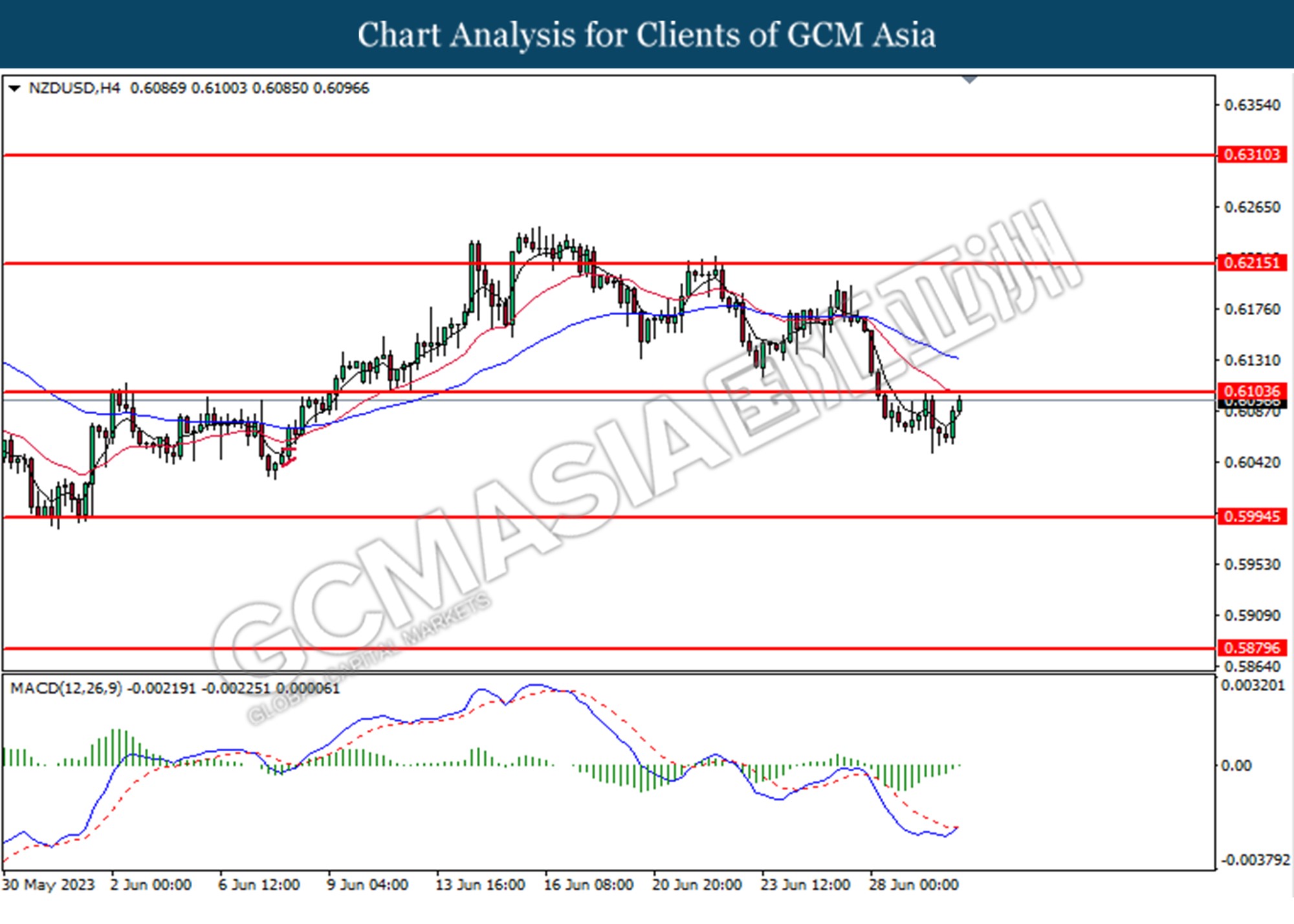
Task: Click the 20 Jun 20:00 time label
Action: click(697, 885)
